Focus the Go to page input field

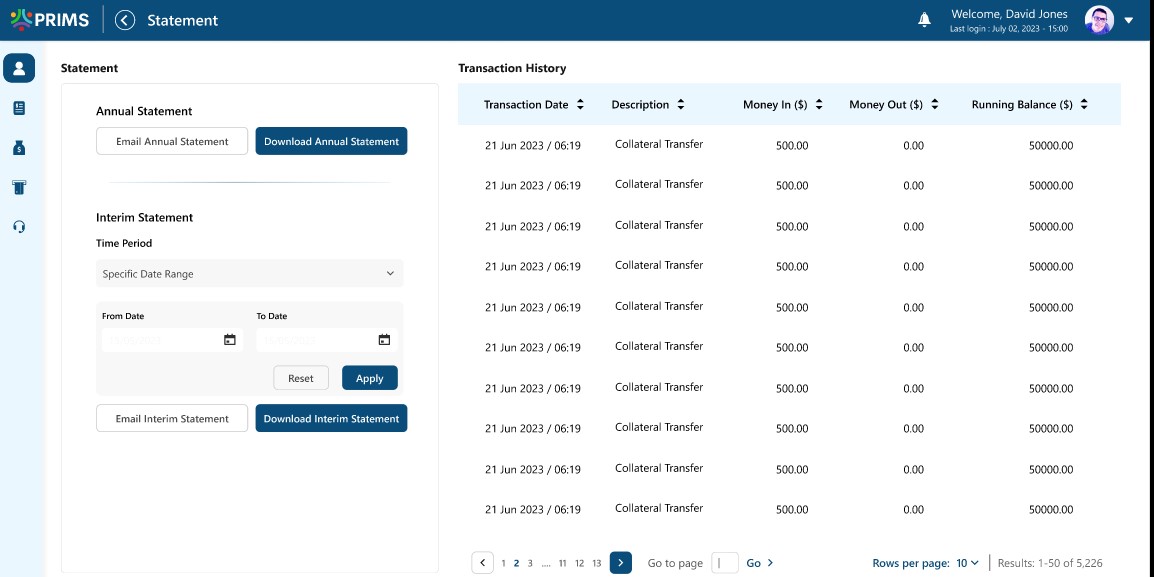(725, 563)
